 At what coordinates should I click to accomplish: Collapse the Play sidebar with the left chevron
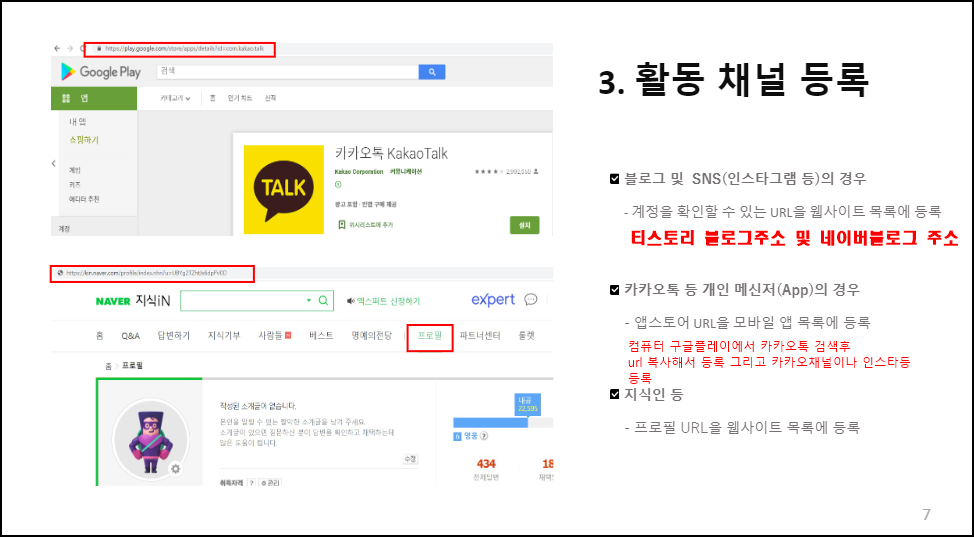(53, 163)
